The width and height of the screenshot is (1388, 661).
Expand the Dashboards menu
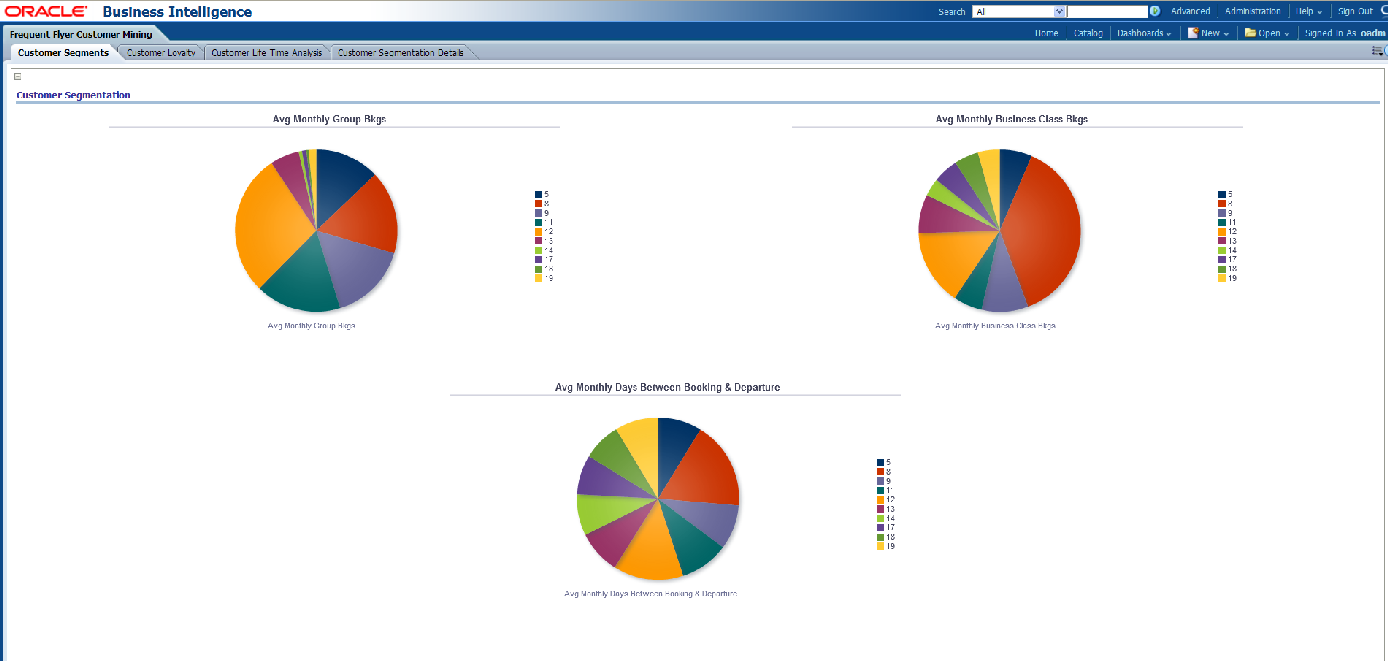click(x=1144, y=33)
